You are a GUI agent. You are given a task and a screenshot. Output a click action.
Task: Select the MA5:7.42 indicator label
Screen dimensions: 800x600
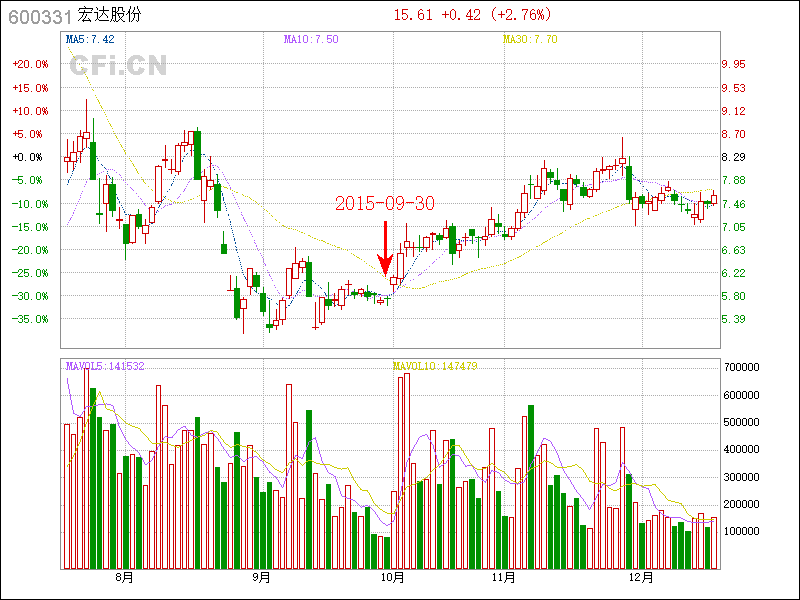pyautogui.click(x=90, y=39)
